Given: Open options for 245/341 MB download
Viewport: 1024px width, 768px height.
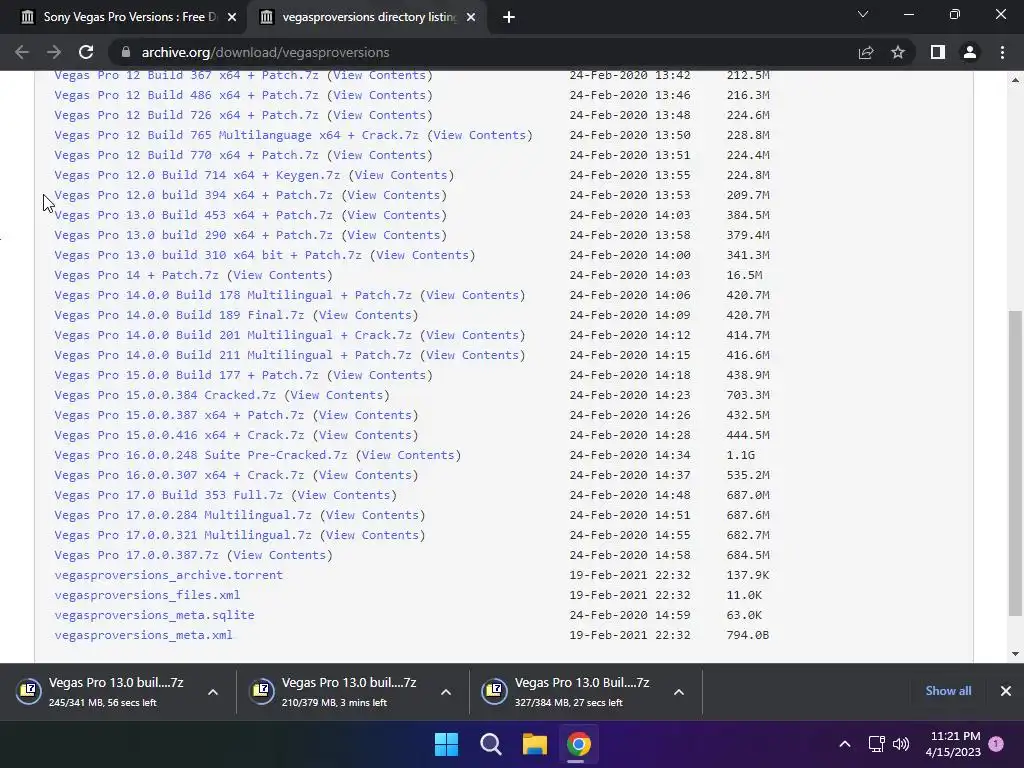Looking at the screenshot, I should click(x=213, y=692).
